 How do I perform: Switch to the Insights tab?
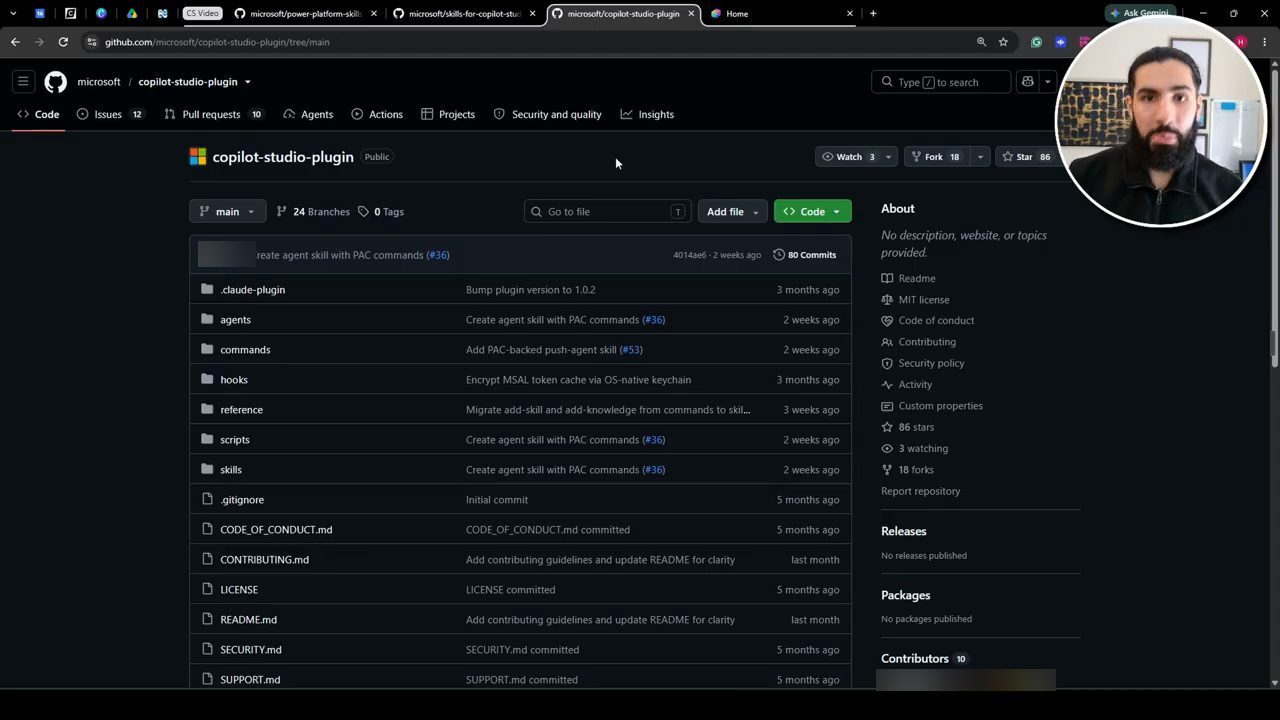point(647,114)
